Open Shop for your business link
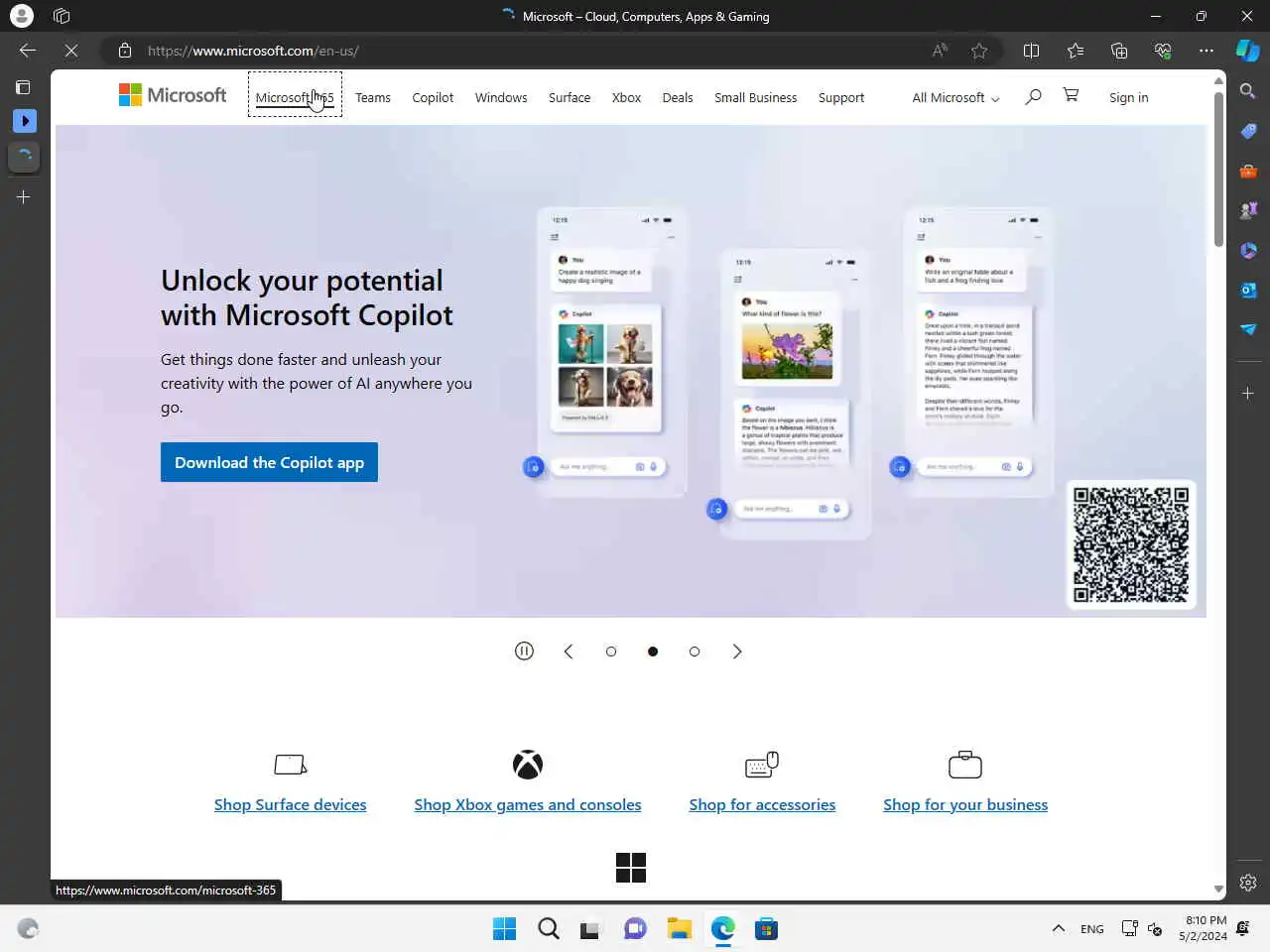This screenshot has height=952, width=1270. pos(965,804)
